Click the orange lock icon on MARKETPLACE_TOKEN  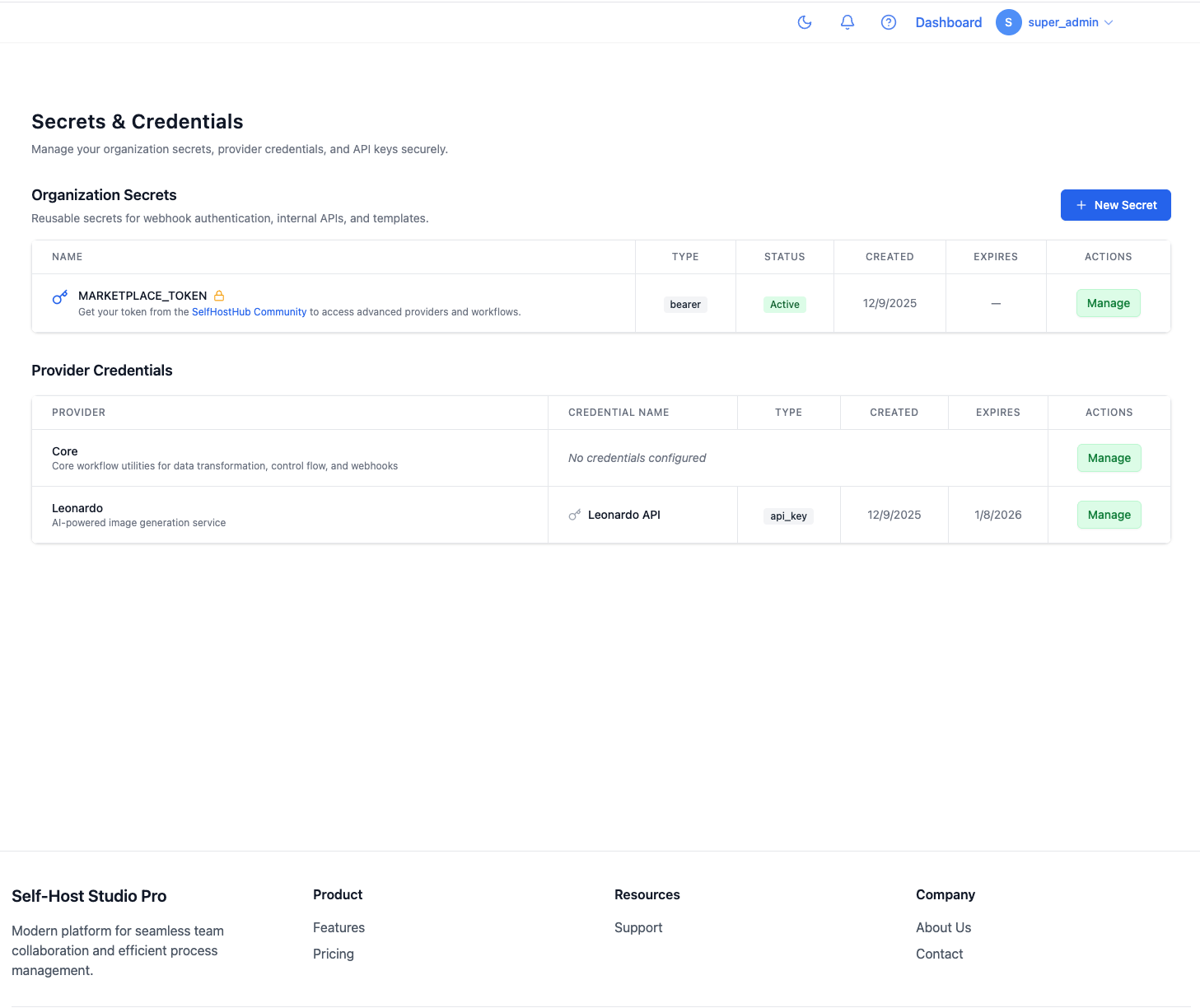coord(219,296)
